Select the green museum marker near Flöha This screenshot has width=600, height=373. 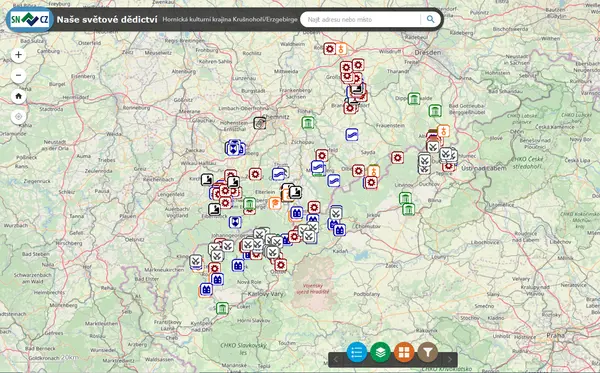pyautogui.click(x=308, y=123)
